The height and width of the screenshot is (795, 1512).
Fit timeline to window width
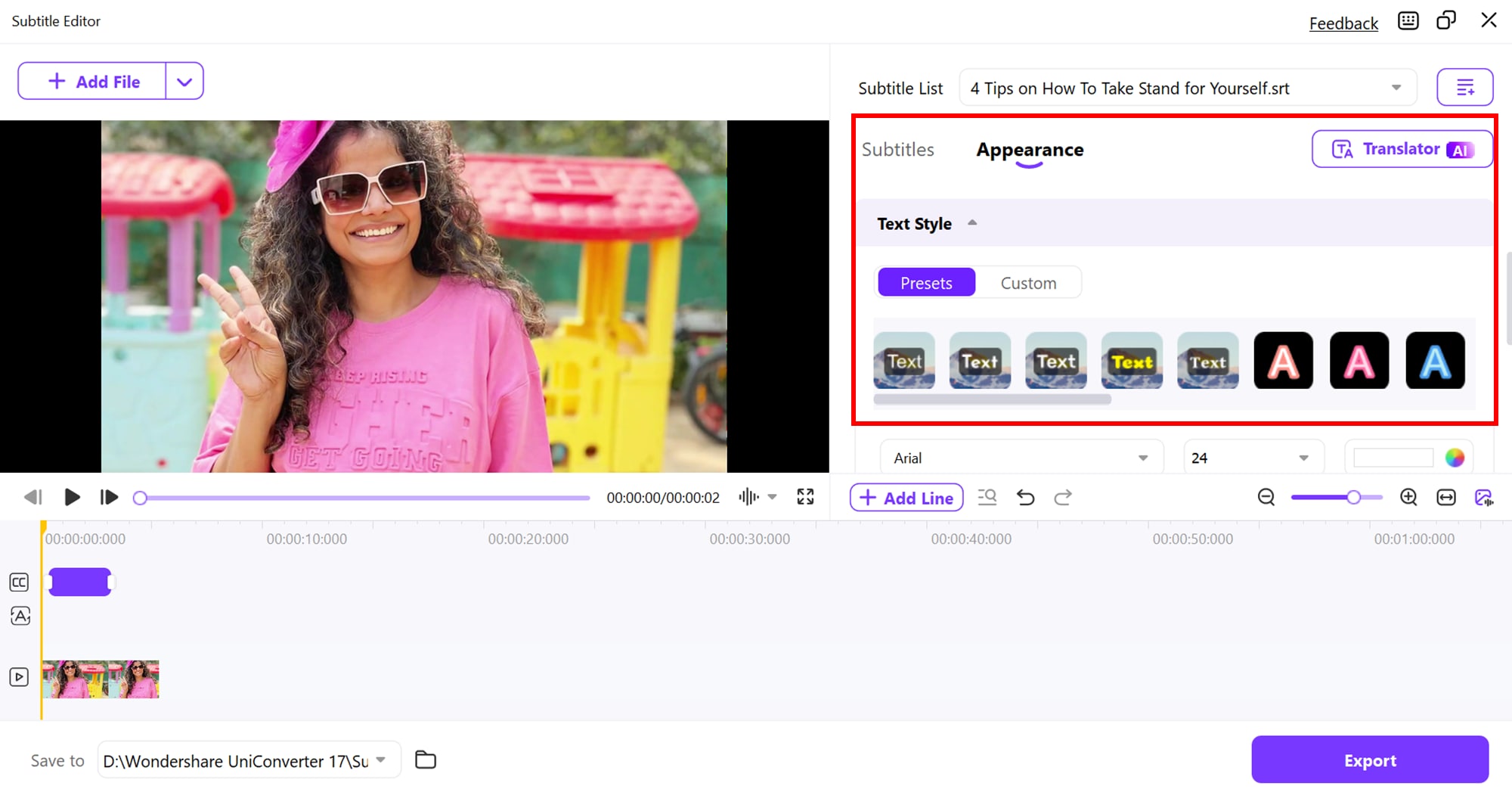[x=1446, y=497]
